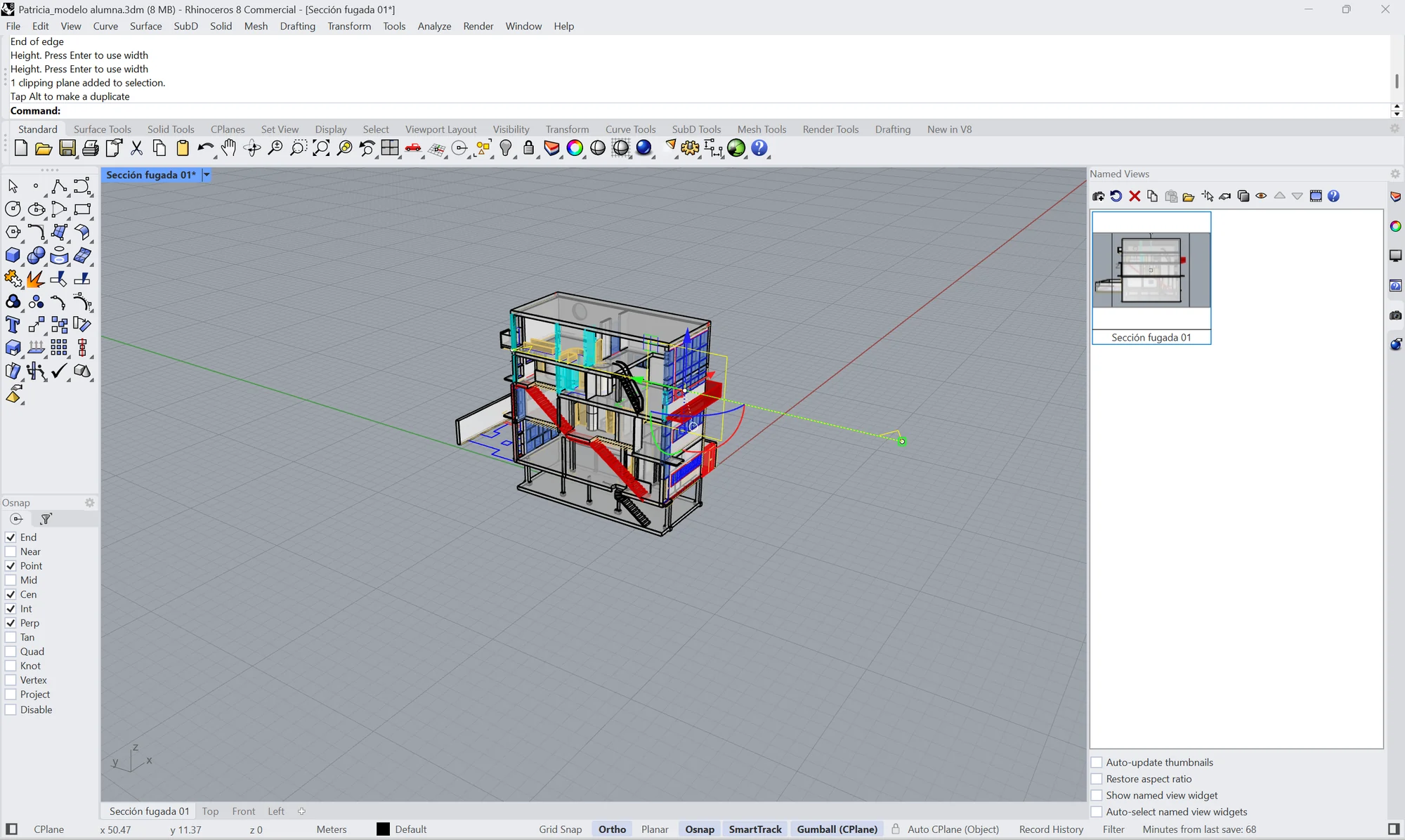Image resolution: width=1405 pixels, height=840 pixels.
Task: Click the black Default layer color swatch
Action: [x=383, y=829]
